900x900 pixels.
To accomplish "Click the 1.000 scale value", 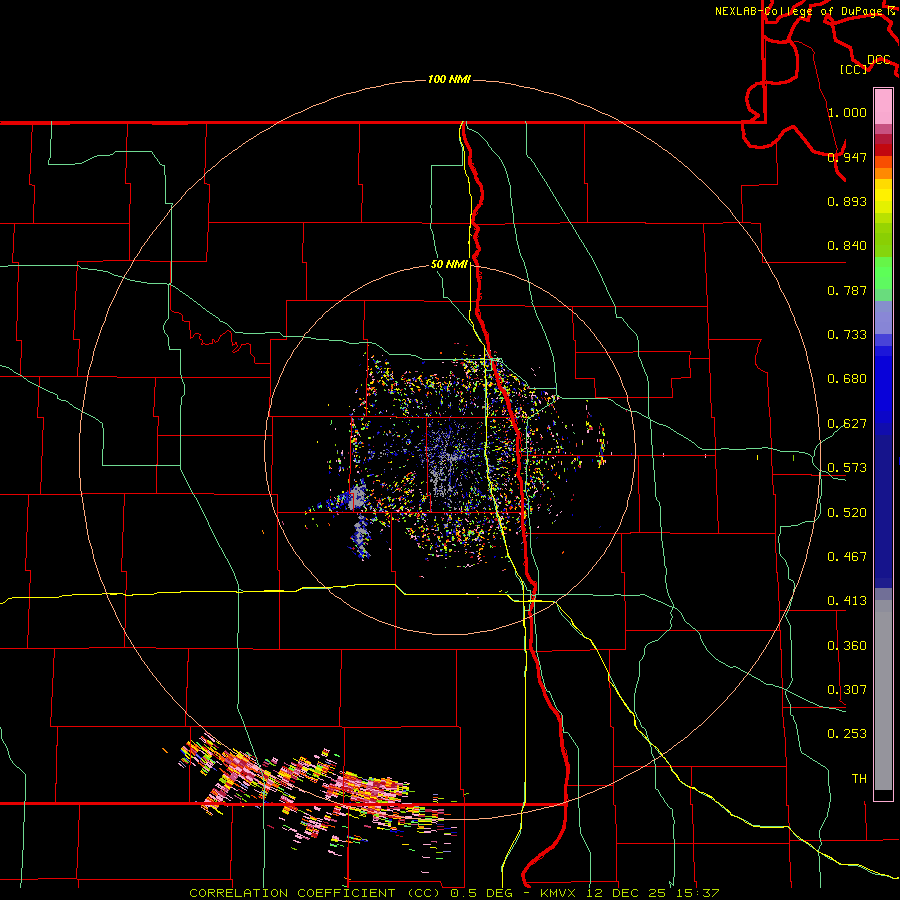I will click(847, 112).
